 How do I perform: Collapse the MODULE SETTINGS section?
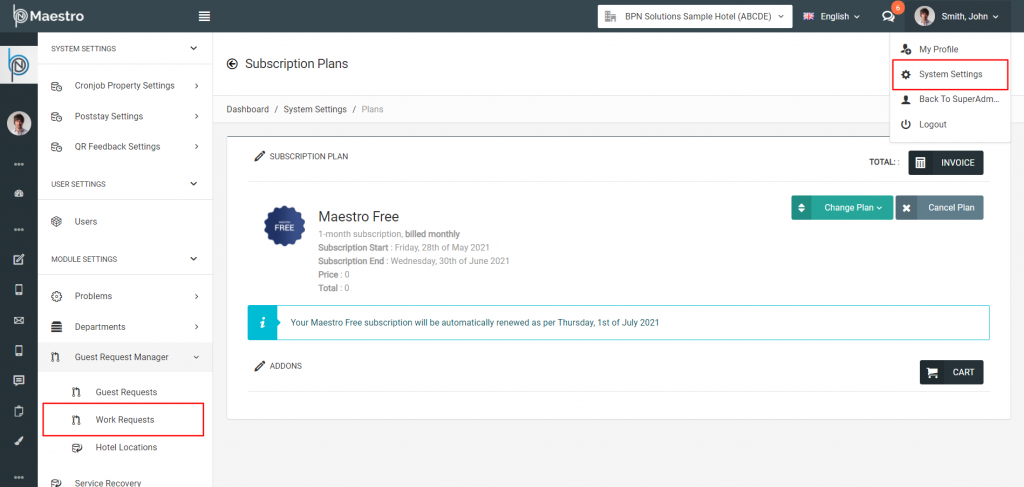(193, 259)
